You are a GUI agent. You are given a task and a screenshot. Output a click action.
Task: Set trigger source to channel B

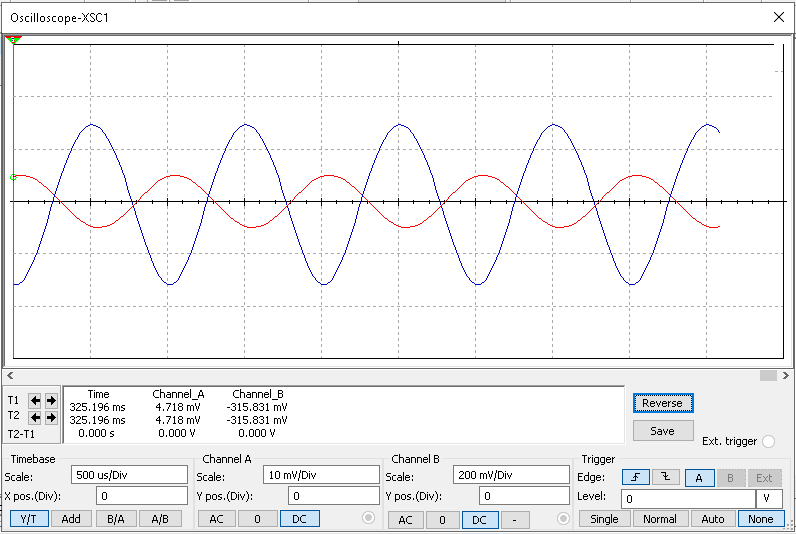[731, 478]
